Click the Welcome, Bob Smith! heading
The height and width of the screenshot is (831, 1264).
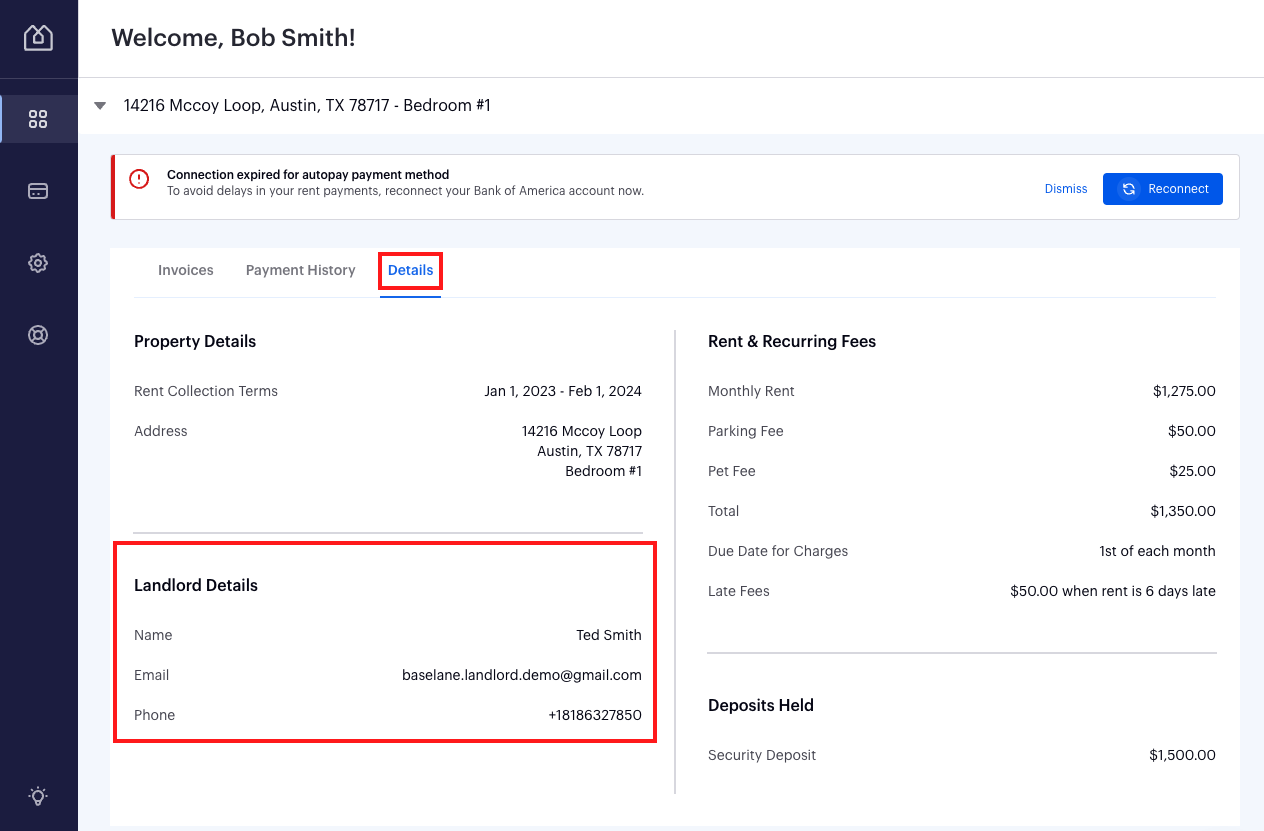pyautogui.click(x=233, y=38)
